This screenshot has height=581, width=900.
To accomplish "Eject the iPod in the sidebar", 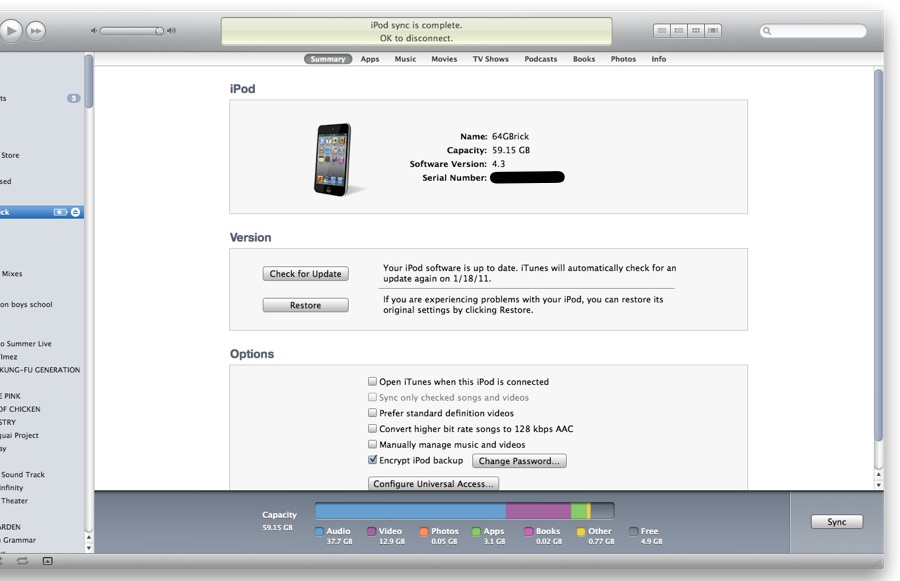I will point(75,212).
